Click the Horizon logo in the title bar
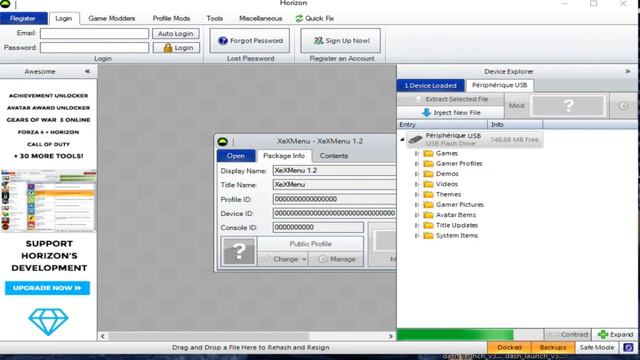 pyautogui.click(x=5, y=4)
